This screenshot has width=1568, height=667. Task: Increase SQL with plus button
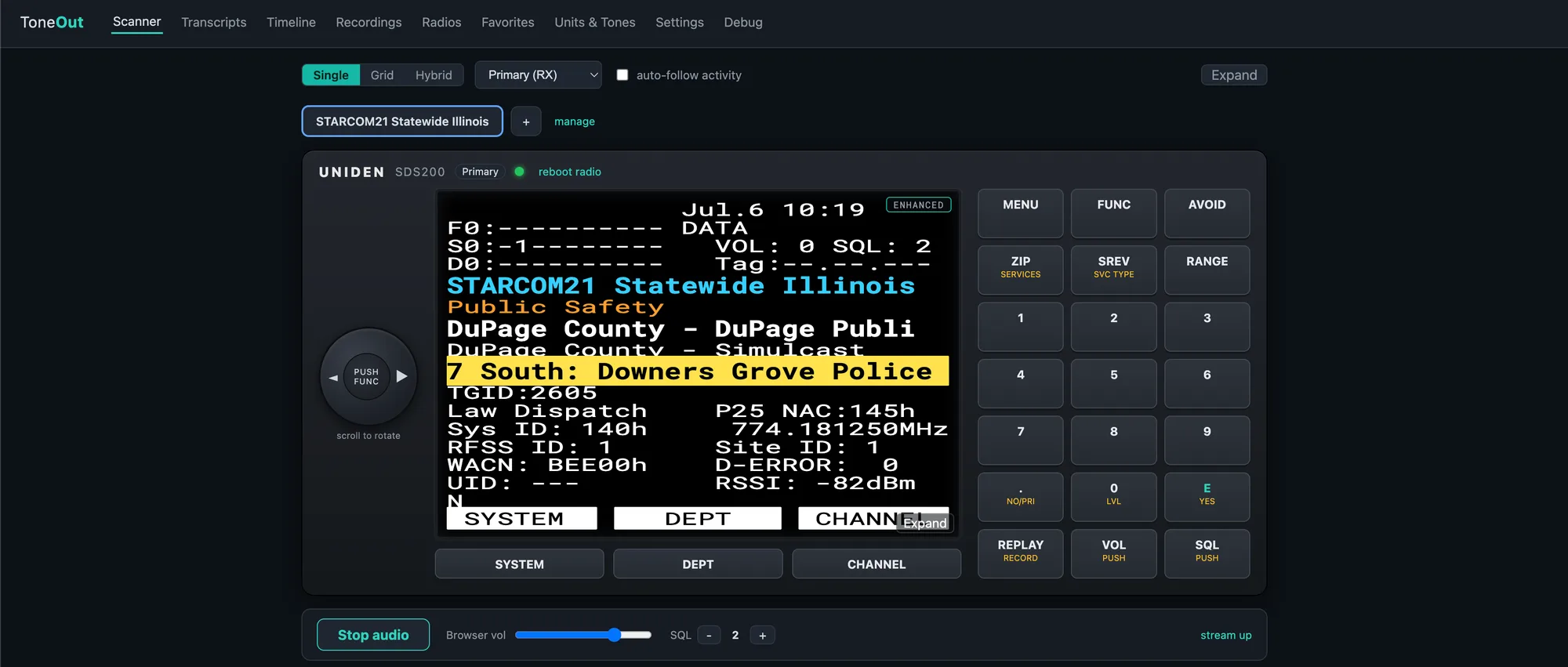[762, 636]
